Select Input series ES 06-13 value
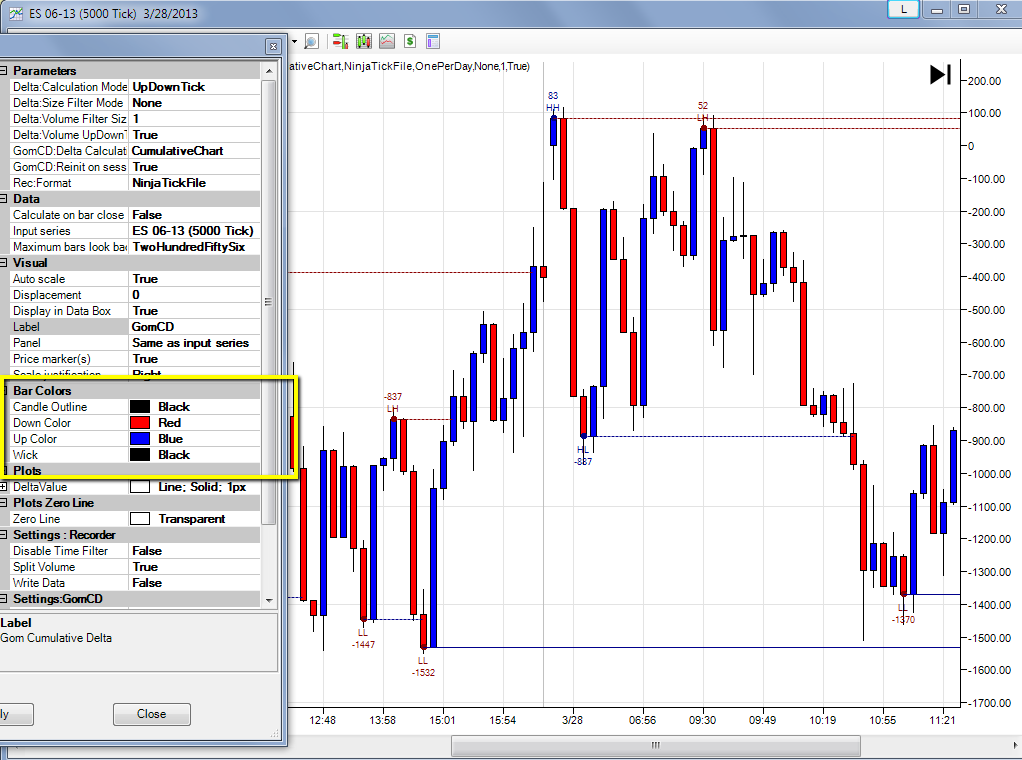Image resolution: width=1022 pixels, height=760 pixels. pyautogui.click(x=195, y=231)
